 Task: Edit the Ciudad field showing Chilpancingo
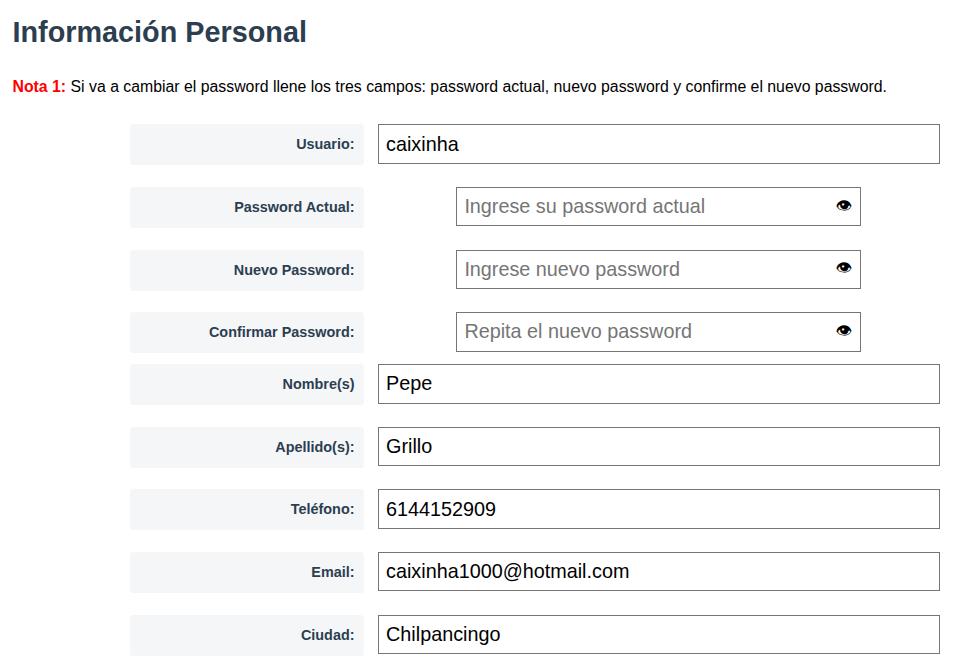click(x=658, y=634)
